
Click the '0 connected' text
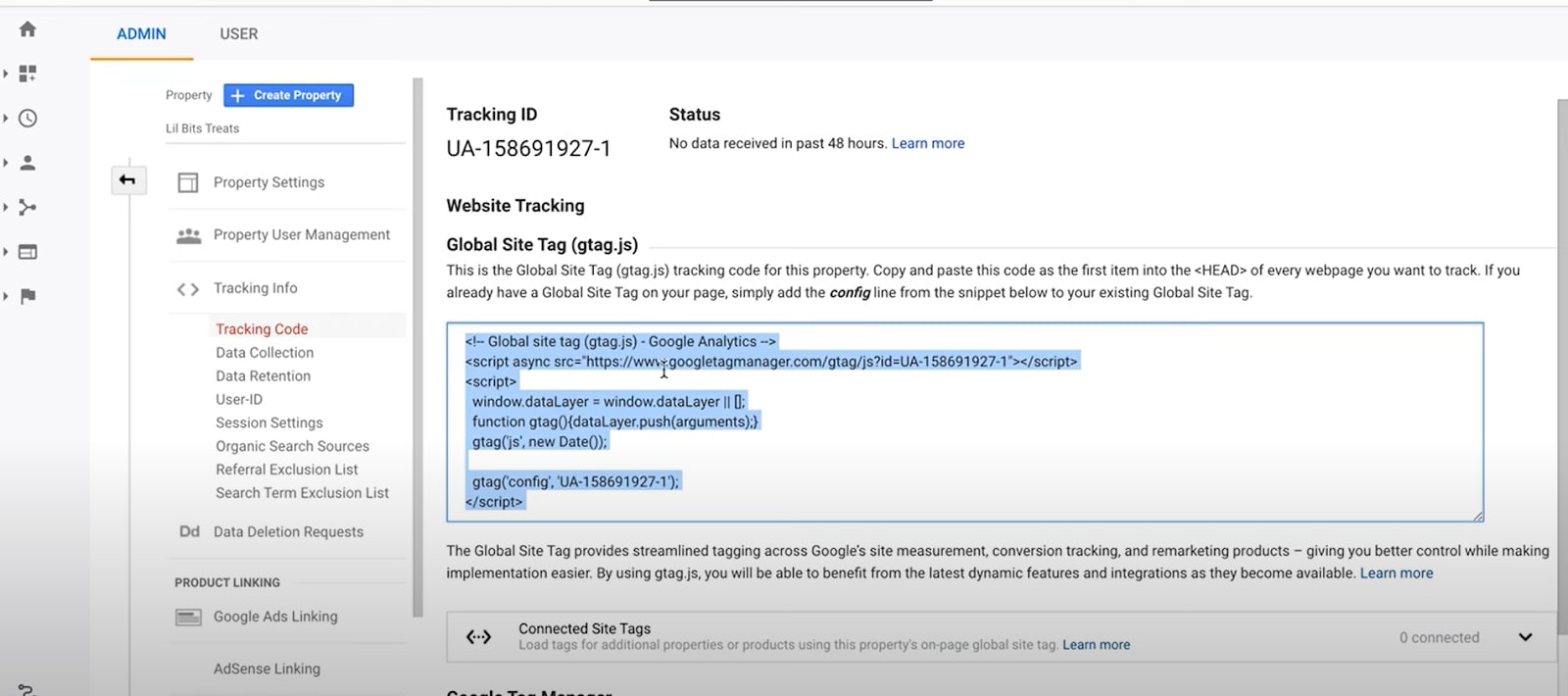[1439, 637]
